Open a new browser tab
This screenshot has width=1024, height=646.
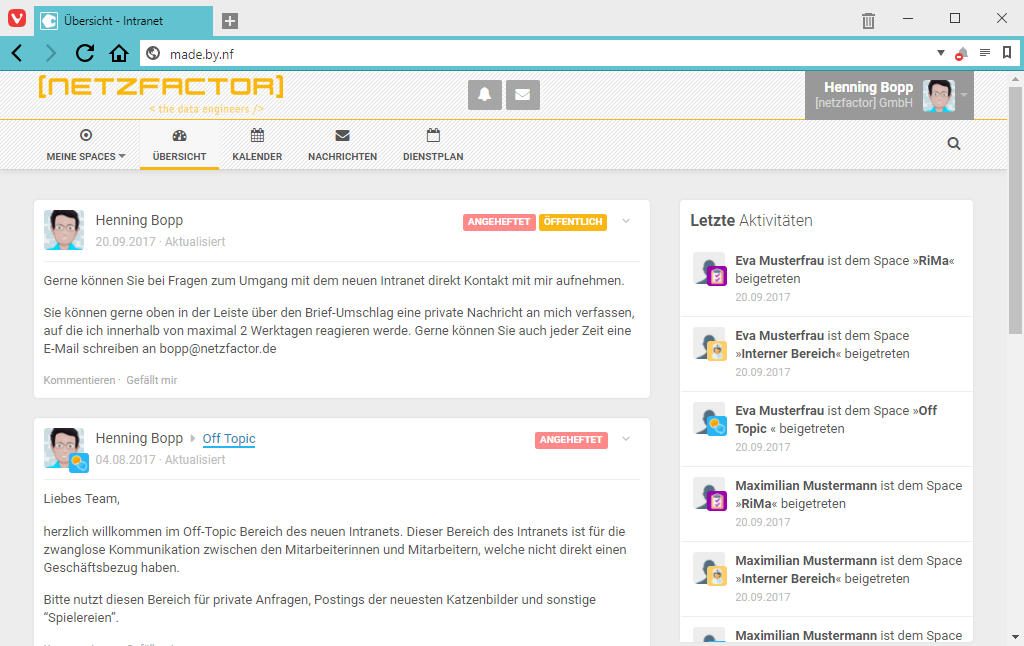coord(230,21)
